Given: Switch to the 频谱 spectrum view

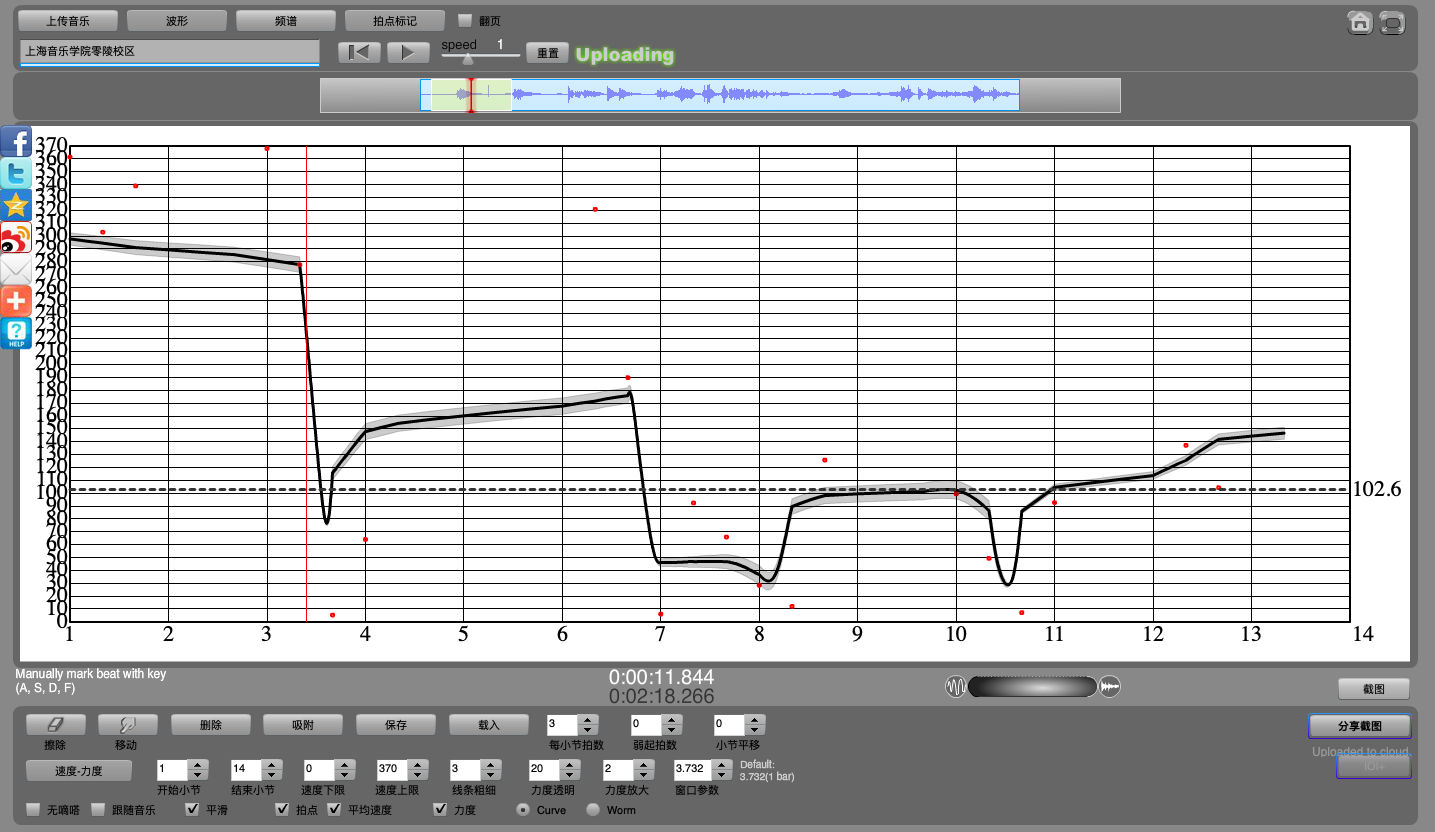Looking at the screenshot, I should click(285, 20).
